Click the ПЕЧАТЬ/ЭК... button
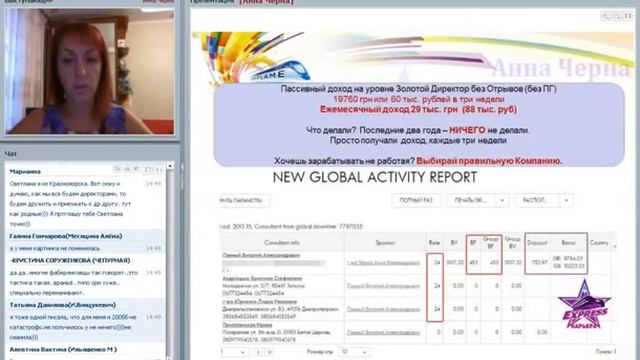 pyautogui.click(x=471, y=200)
